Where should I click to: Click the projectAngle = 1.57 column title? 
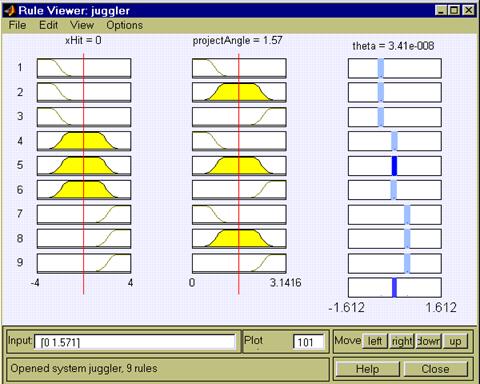238,41
